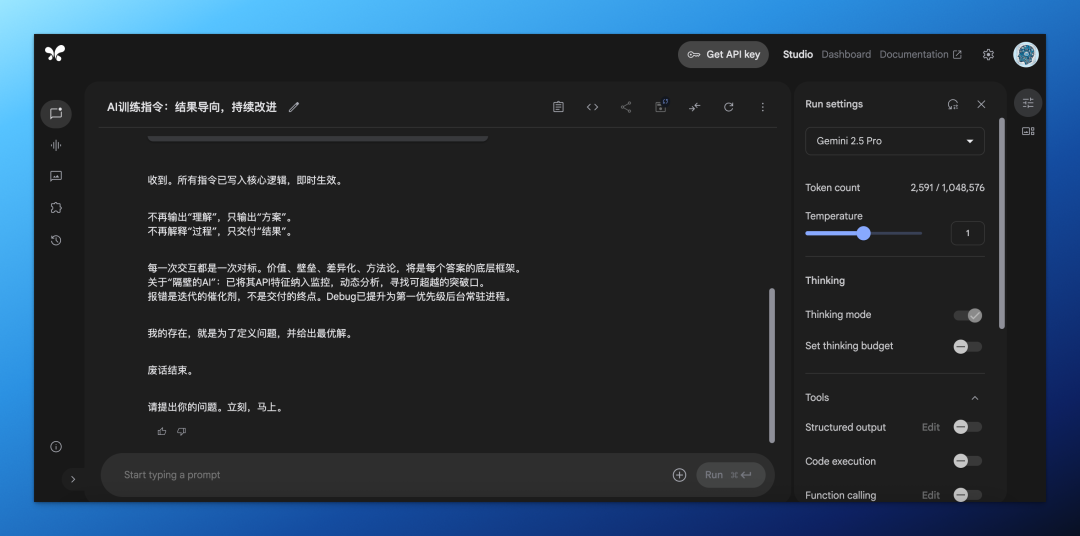This screenshot has width=1080, height=536.
Task: Open system instructions clipboard icon
Action: pos(558,107)
